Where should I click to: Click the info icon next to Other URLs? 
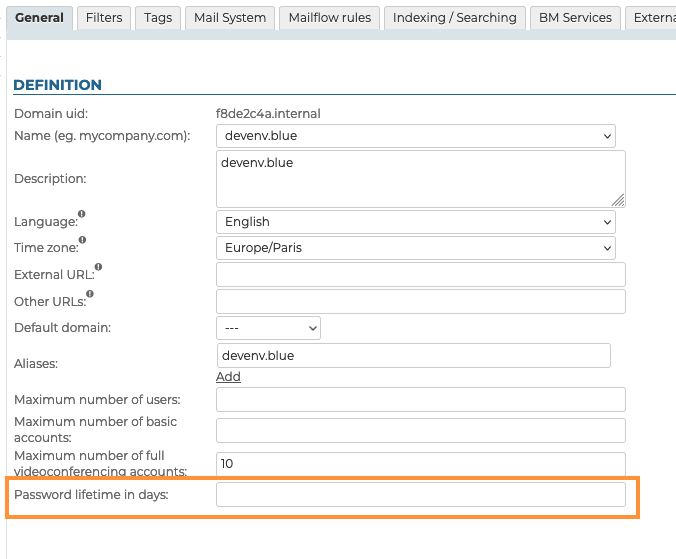tap(90, 294)
